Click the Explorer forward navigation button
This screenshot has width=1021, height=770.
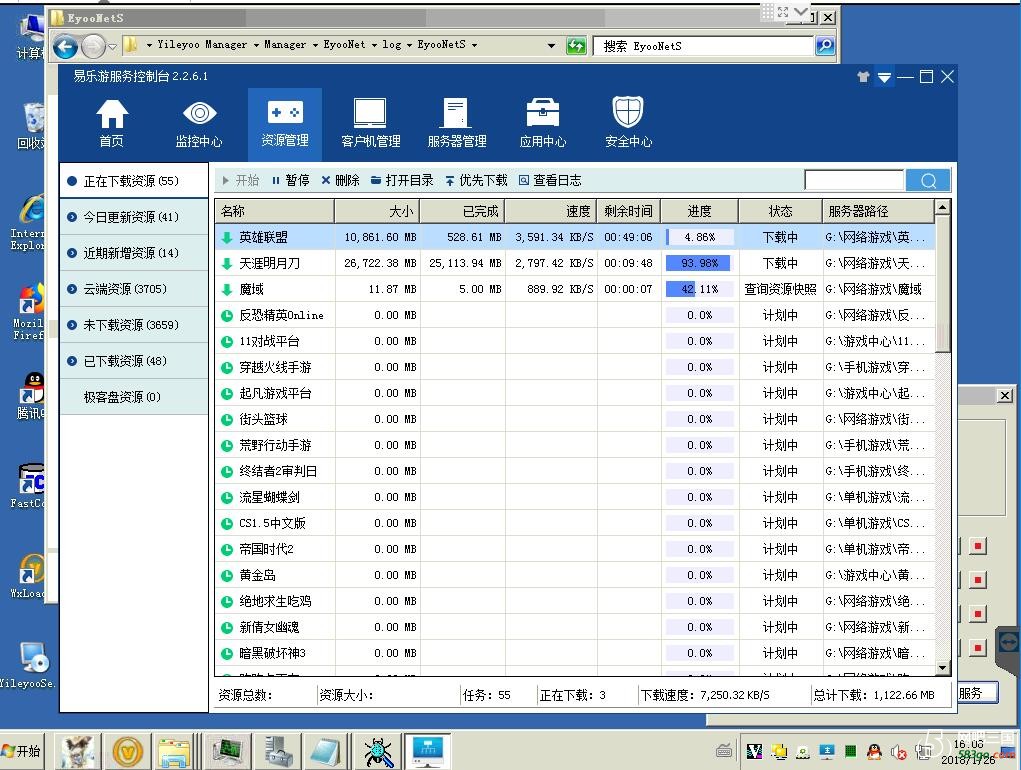(x=94, y=46)
